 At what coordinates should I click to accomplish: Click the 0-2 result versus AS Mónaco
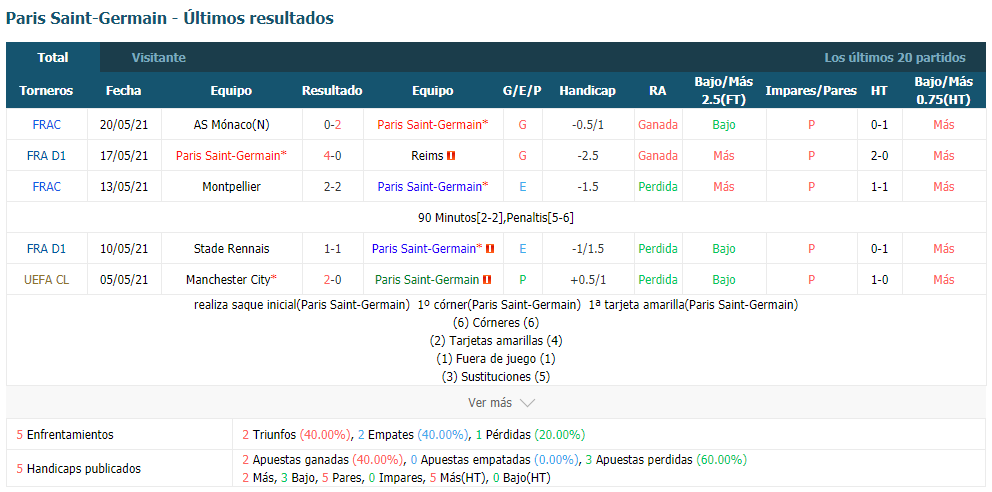(332, 125)
